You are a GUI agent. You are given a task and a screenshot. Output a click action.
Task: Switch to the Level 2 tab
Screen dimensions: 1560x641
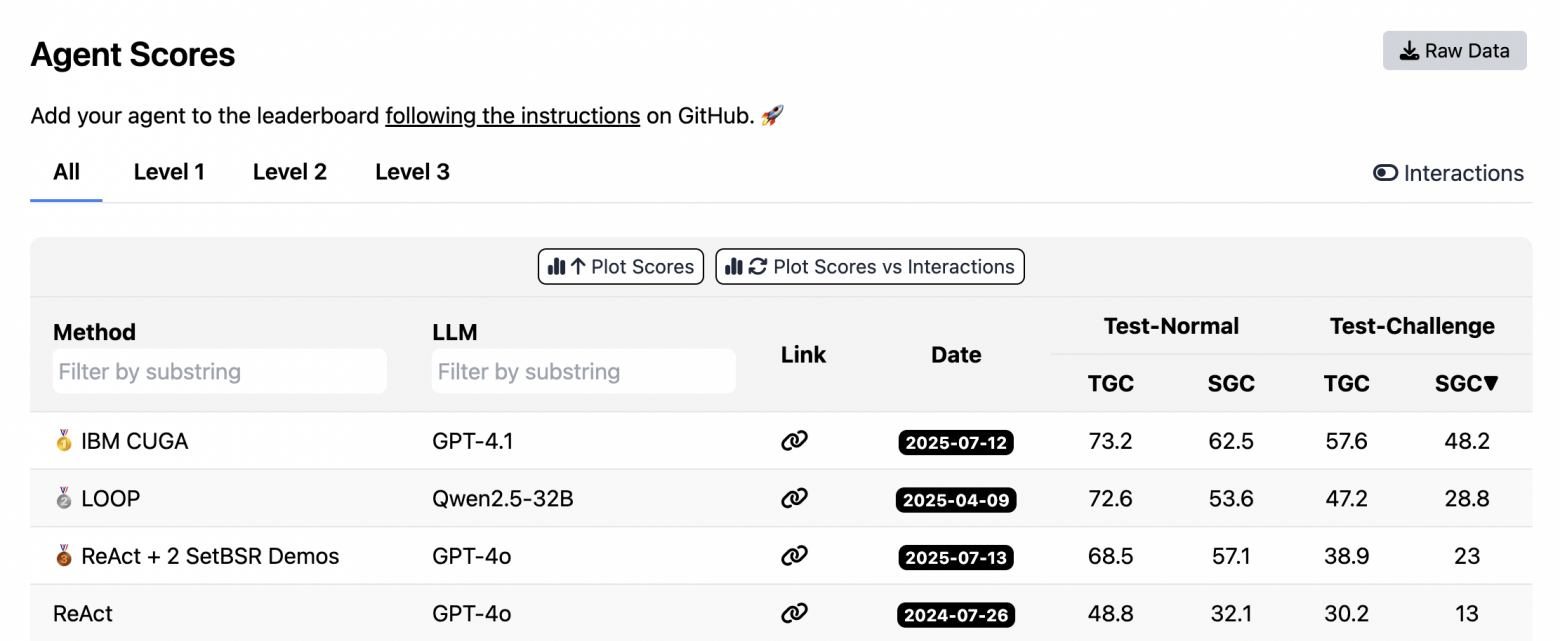tap(290, 172)
